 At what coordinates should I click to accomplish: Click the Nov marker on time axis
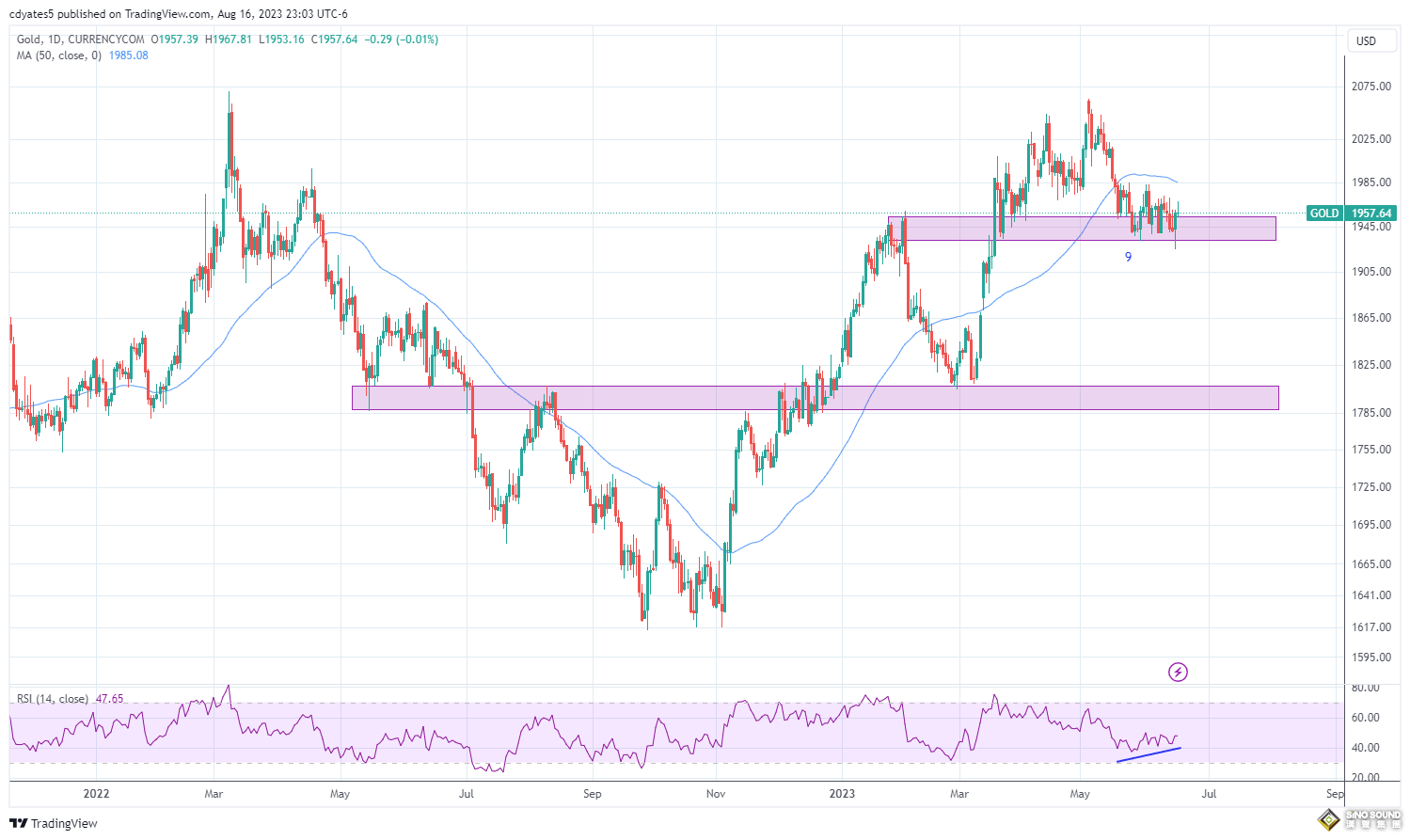point(716,794)
